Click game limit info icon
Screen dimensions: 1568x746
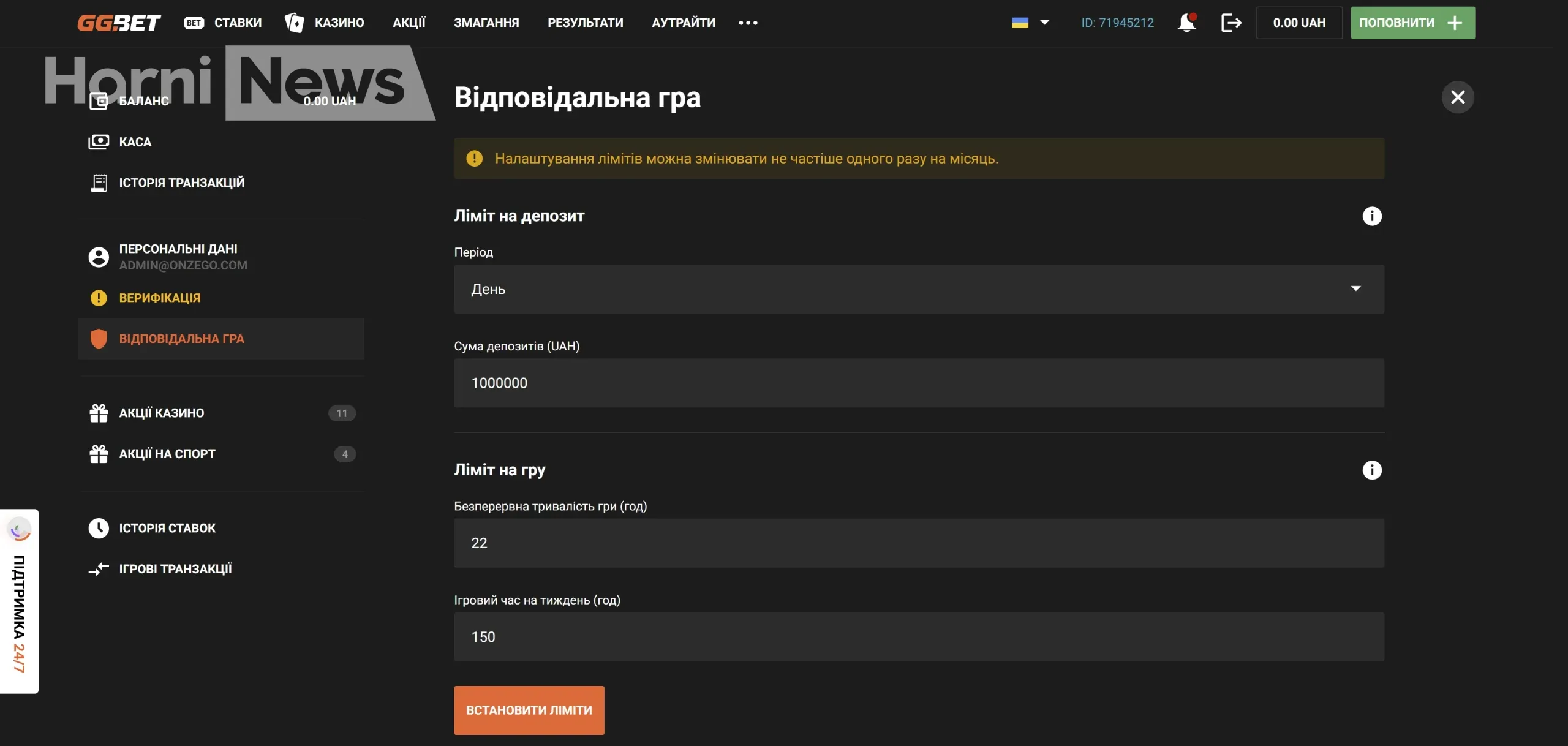click(1371, 470)
